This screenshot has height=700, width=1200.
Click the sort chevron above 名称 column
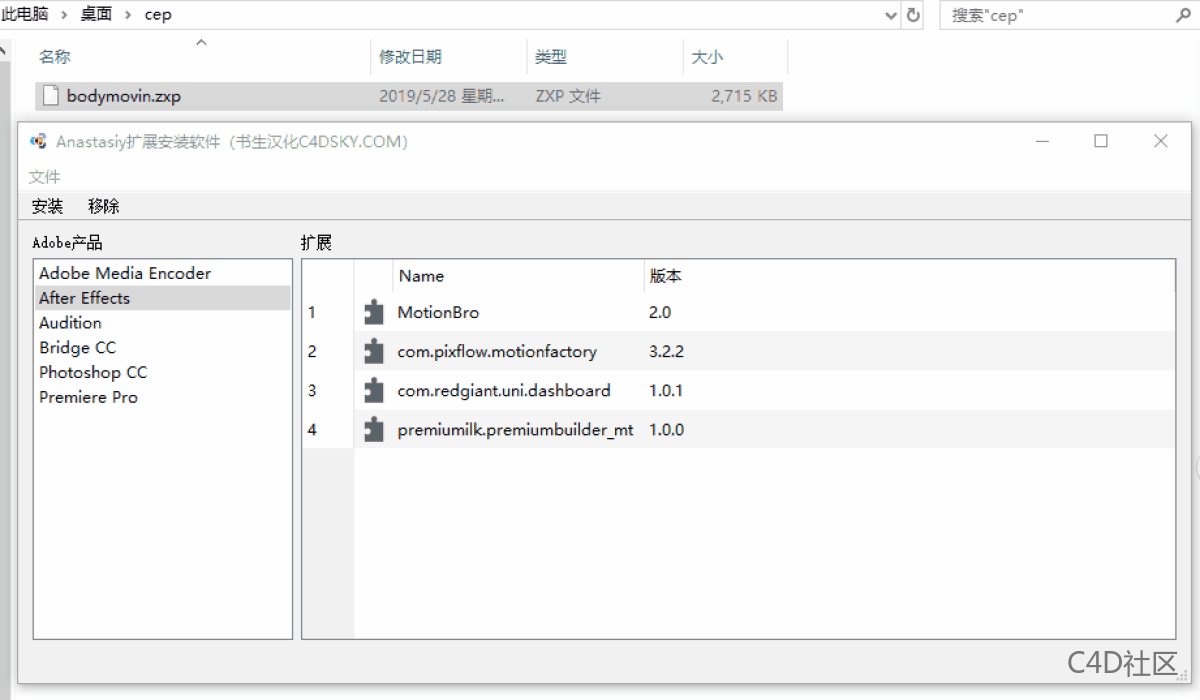point(200,43)
